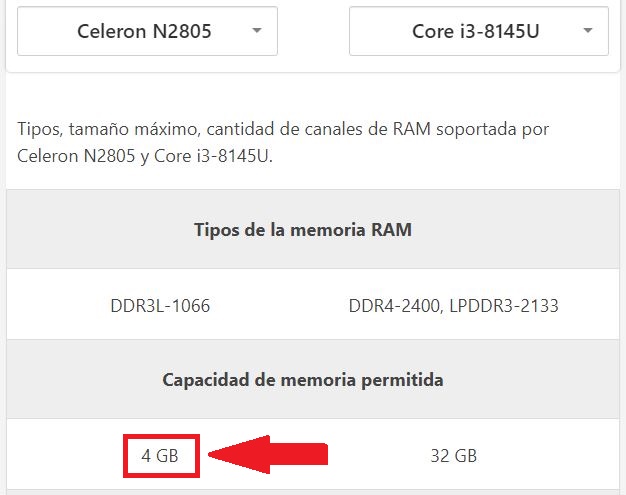Click Core i3-8145U in the description paragraph
This screenshot has height=495, width=626.
coord(213,156)
